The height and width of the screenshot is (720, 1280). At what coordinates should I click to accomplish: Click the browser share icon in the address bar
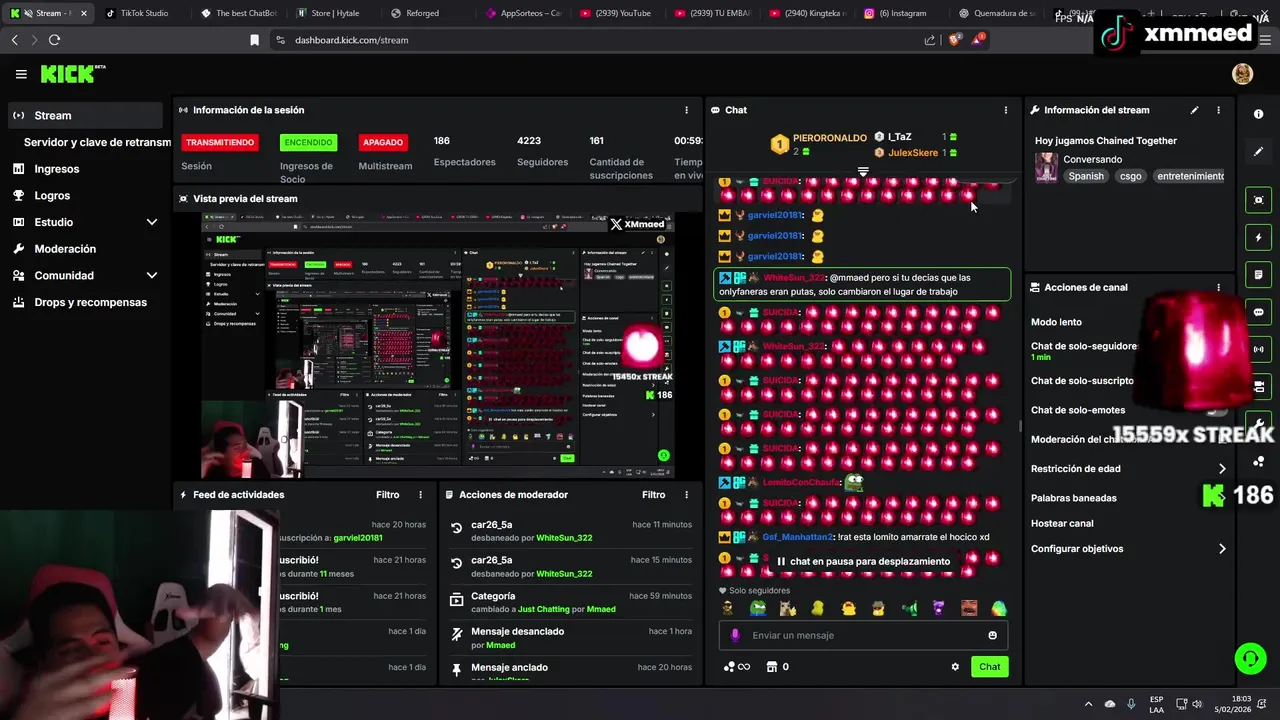[929, 40]
